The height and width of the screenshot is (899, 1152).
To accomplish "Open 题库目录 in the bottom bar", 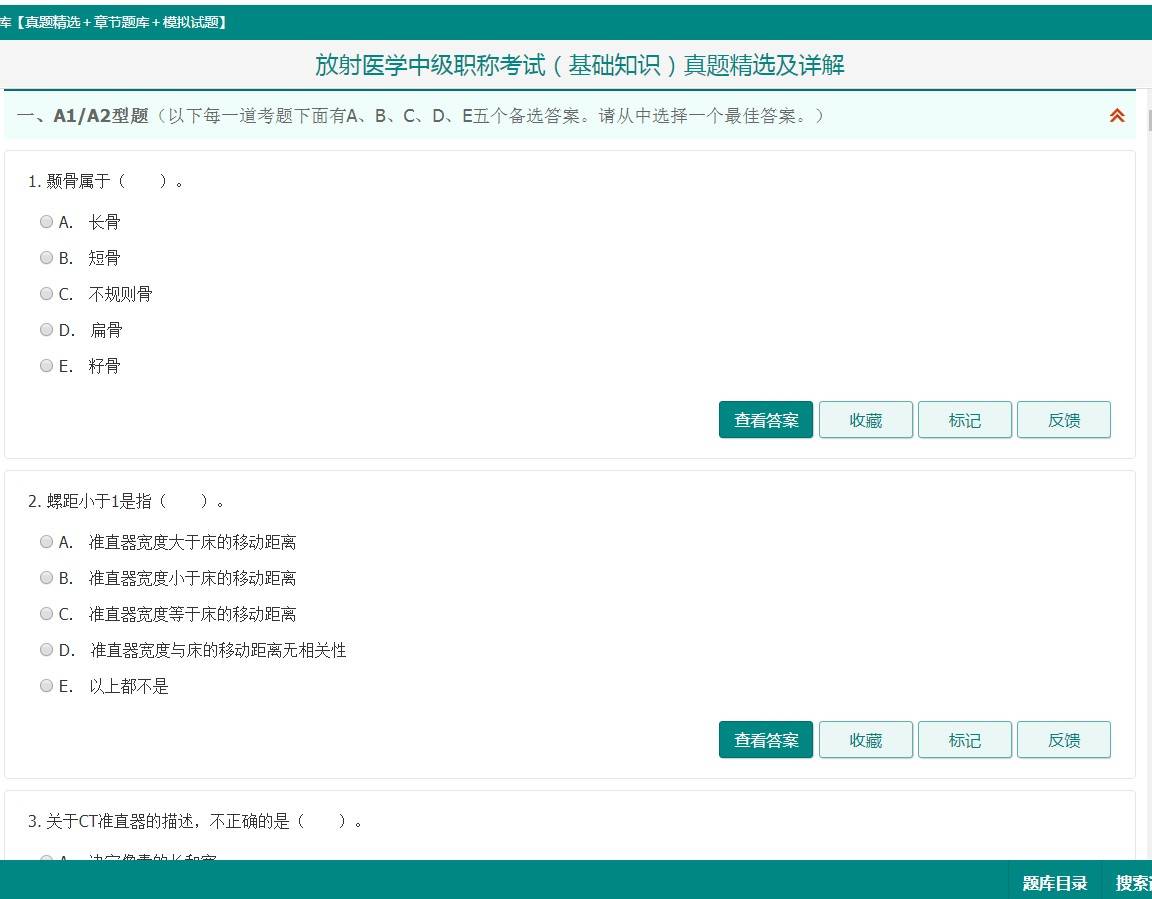I will pyautogui.click(x=1054, y=882).
